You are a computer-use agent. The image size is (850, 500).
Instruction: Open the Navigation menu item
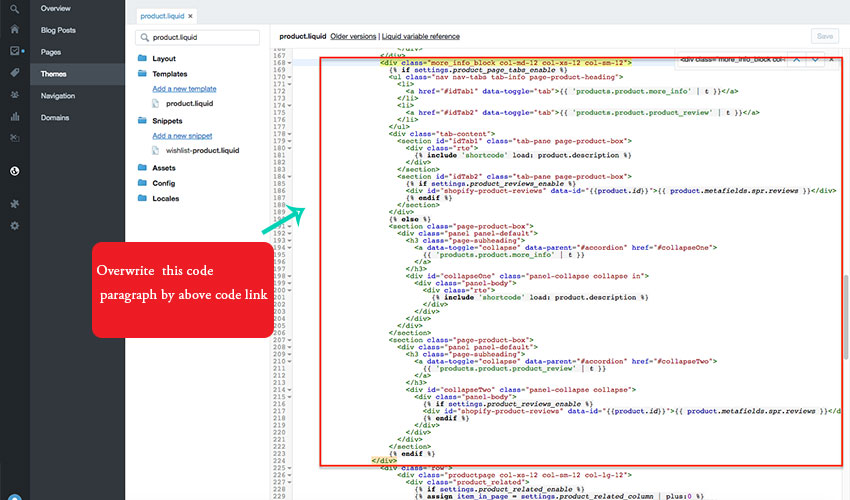57,96
